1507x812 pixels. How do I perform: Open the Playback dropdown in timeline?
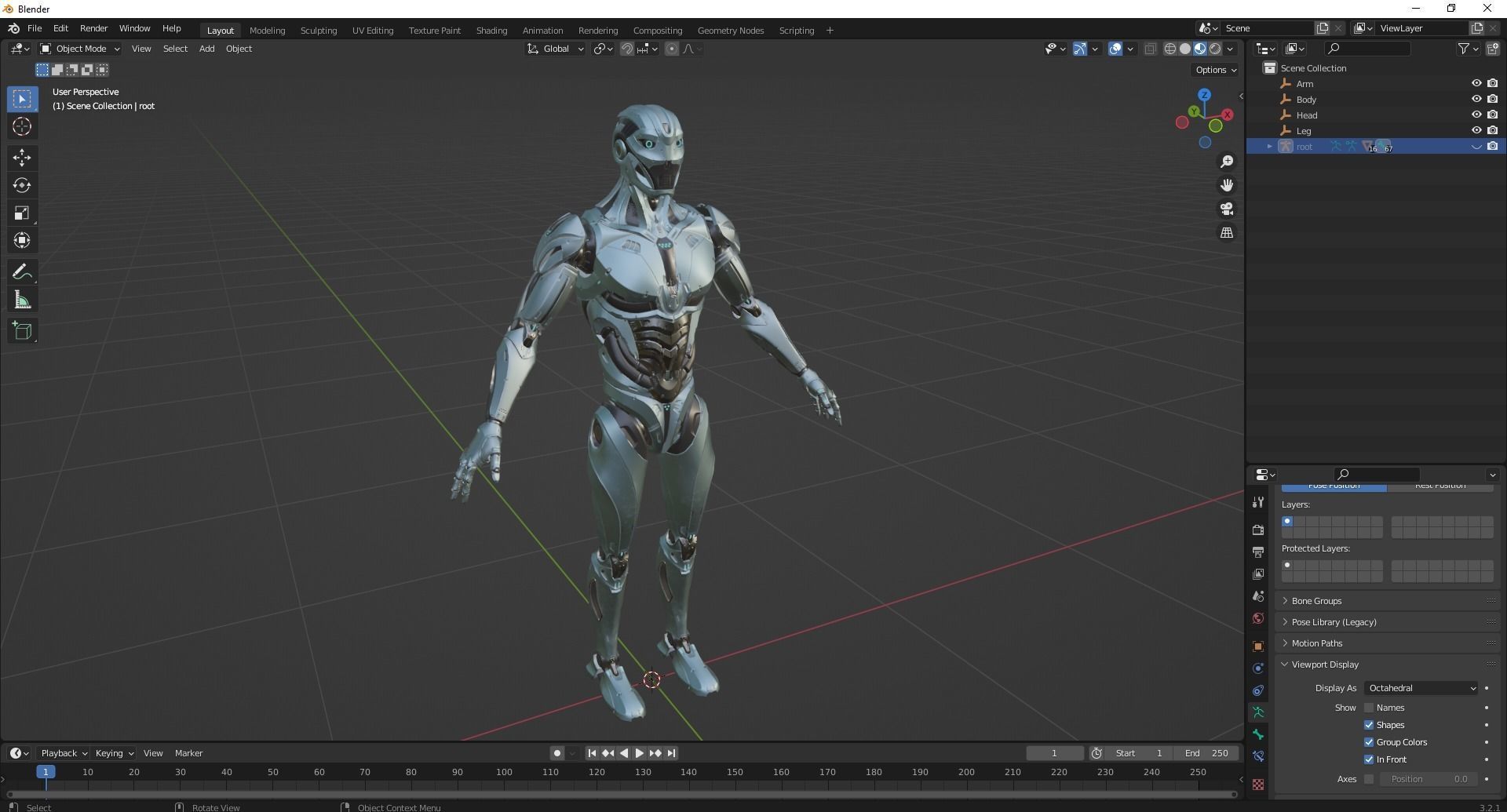coord(64,753)
